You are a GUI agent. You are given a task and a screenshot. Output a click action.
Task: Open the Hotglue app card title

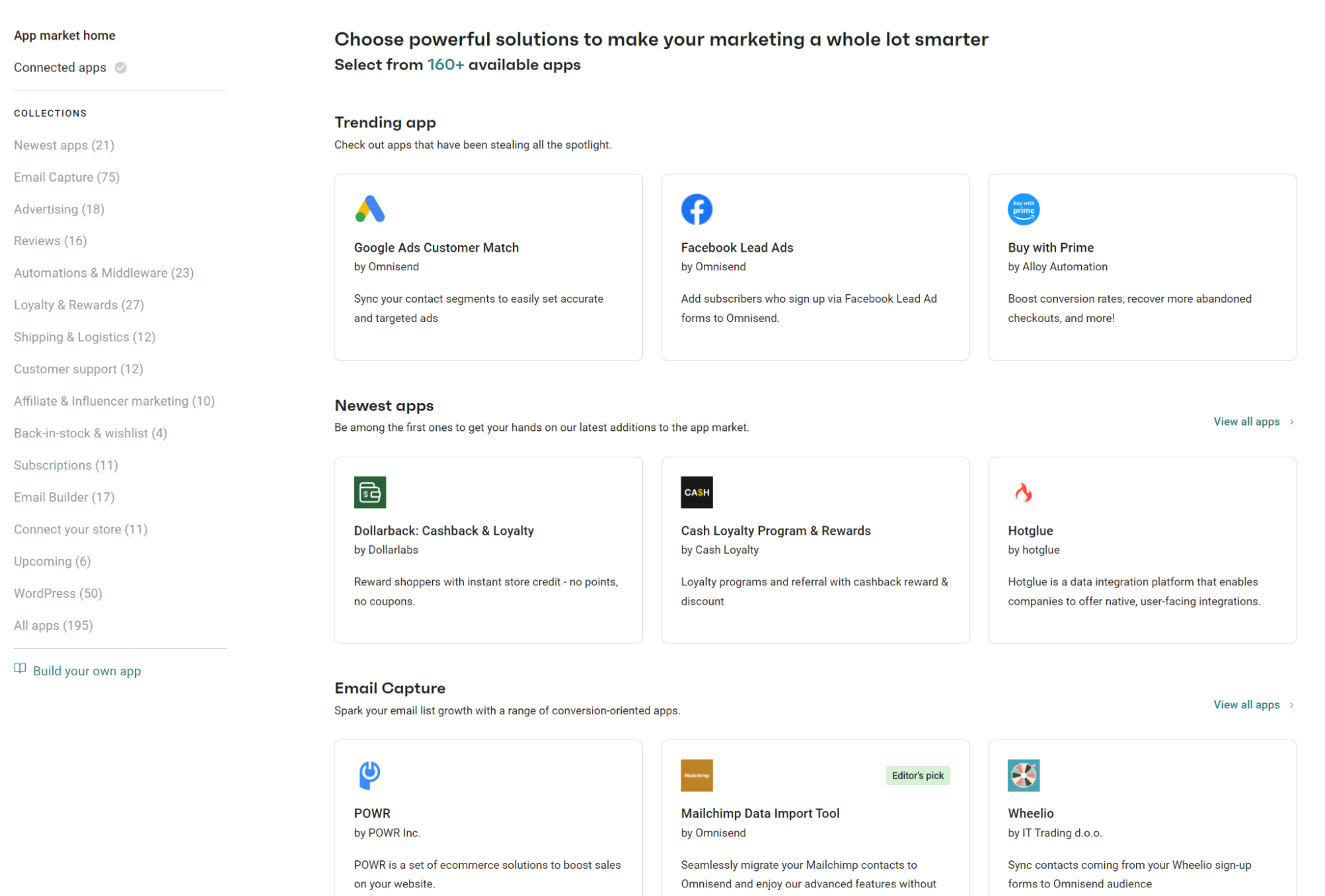(1029, 530)
